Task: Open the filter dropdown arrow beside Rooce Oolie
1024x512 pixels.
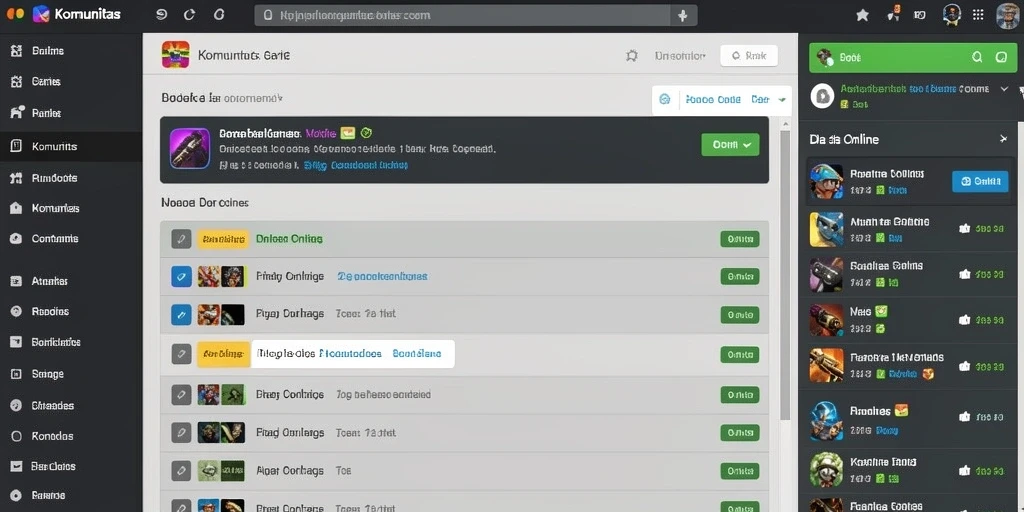Action: coord(782,100)
